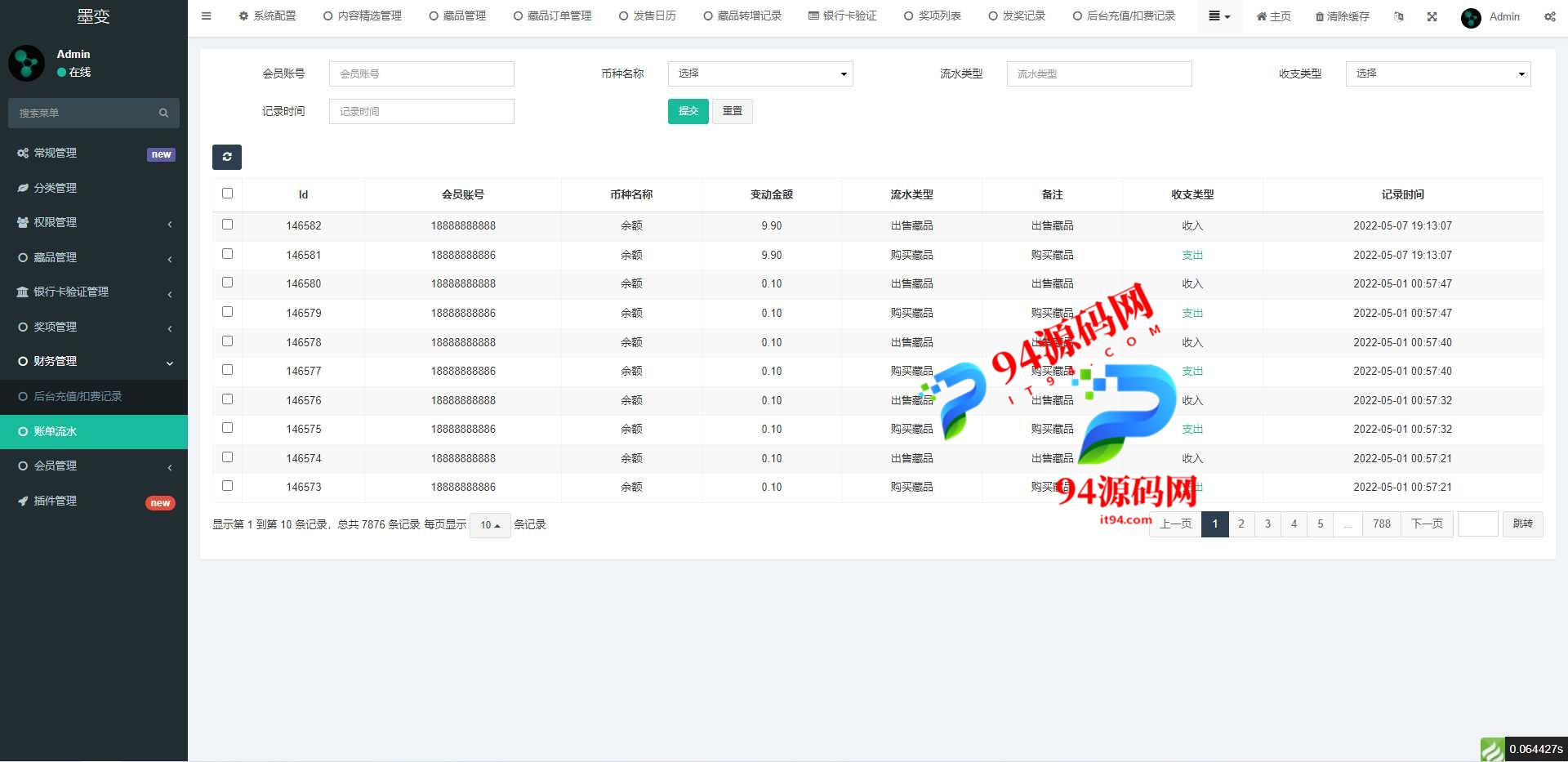The image size is (1568, 762).
Task: Jump to last page 788
Action: 1382,524
